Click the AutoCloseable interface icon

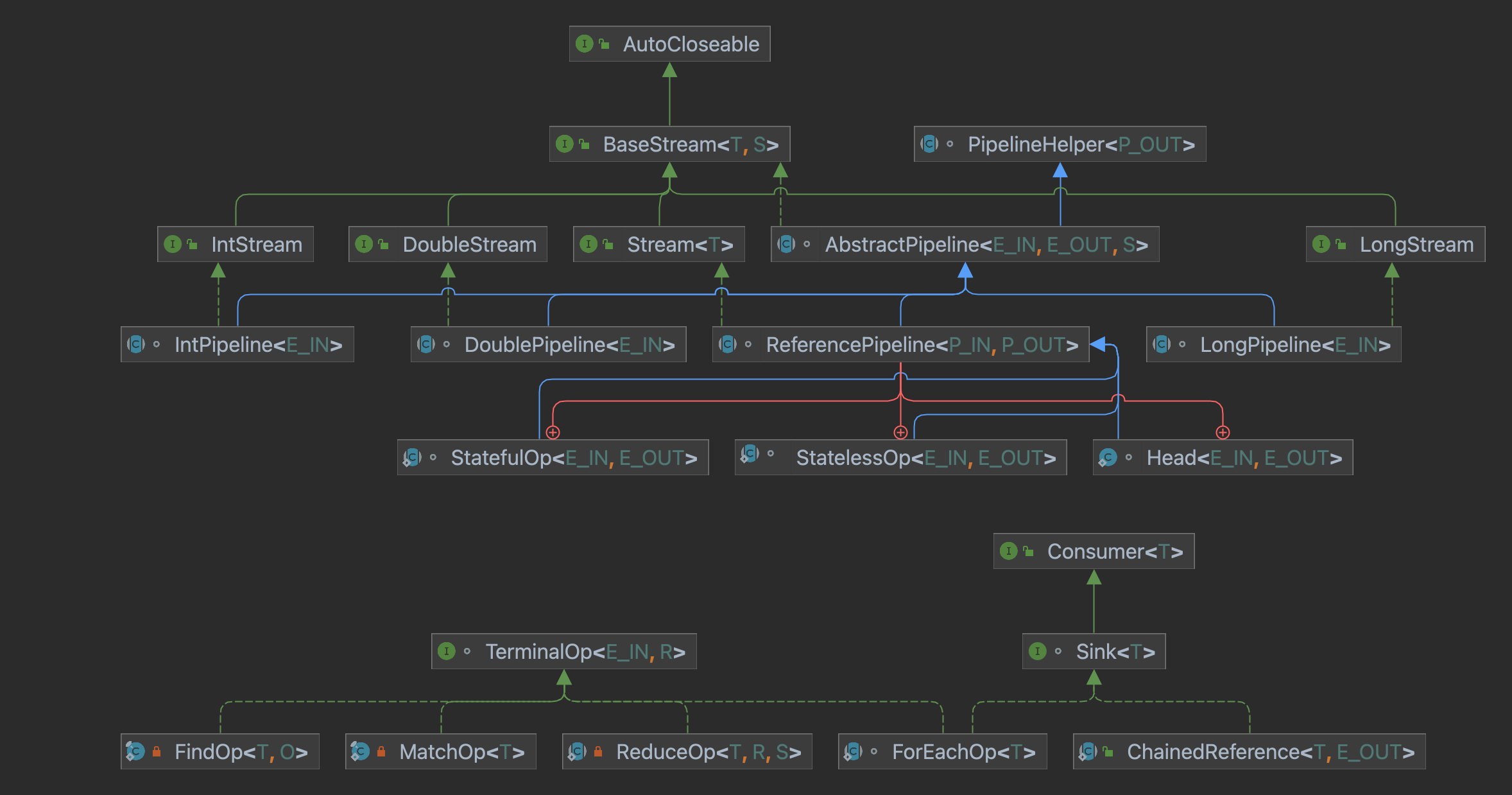pos(584,44)
